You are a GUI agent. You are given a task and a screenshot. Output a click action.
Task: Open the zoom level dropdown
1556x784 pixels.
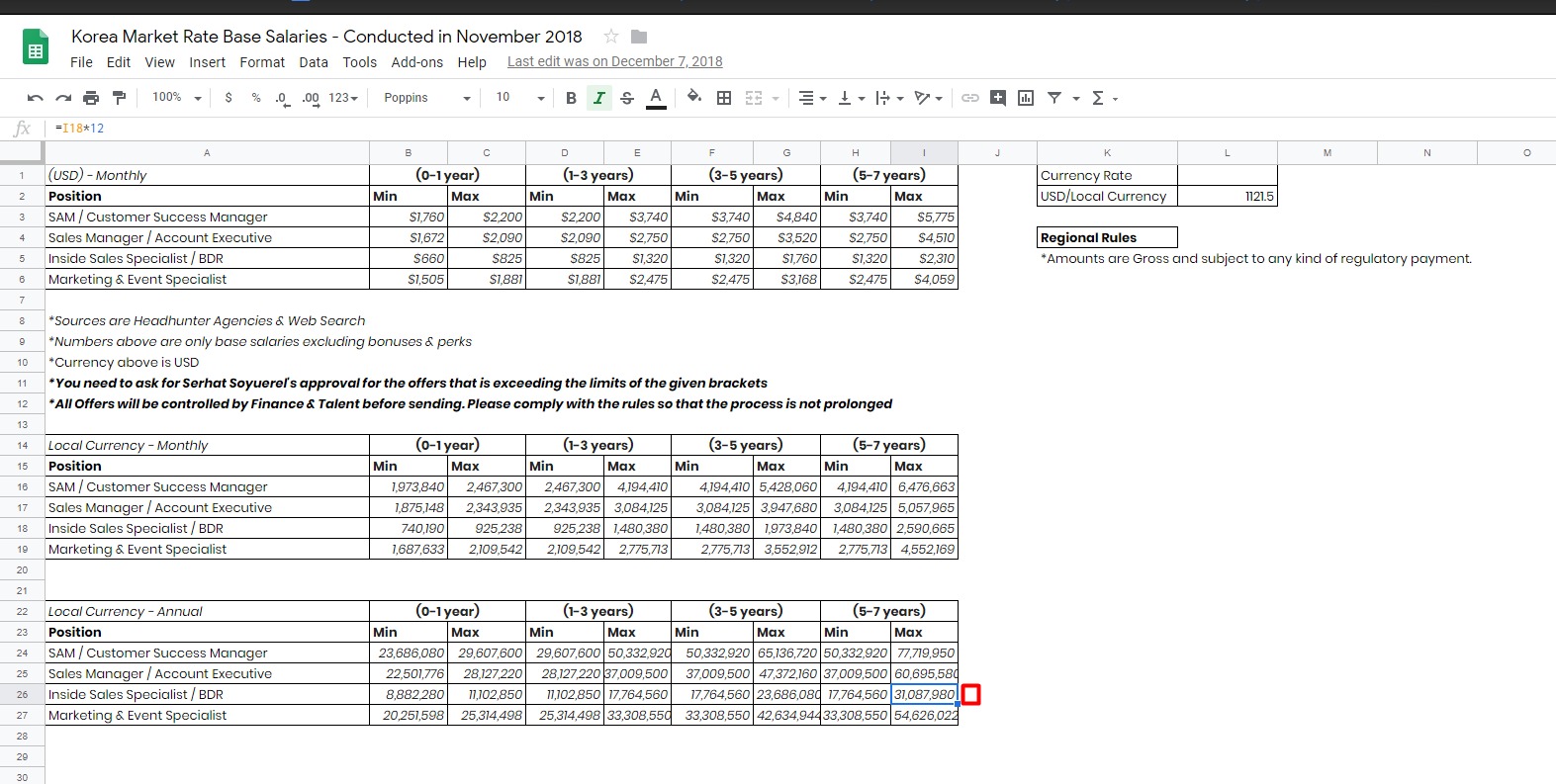pos(177,98)
